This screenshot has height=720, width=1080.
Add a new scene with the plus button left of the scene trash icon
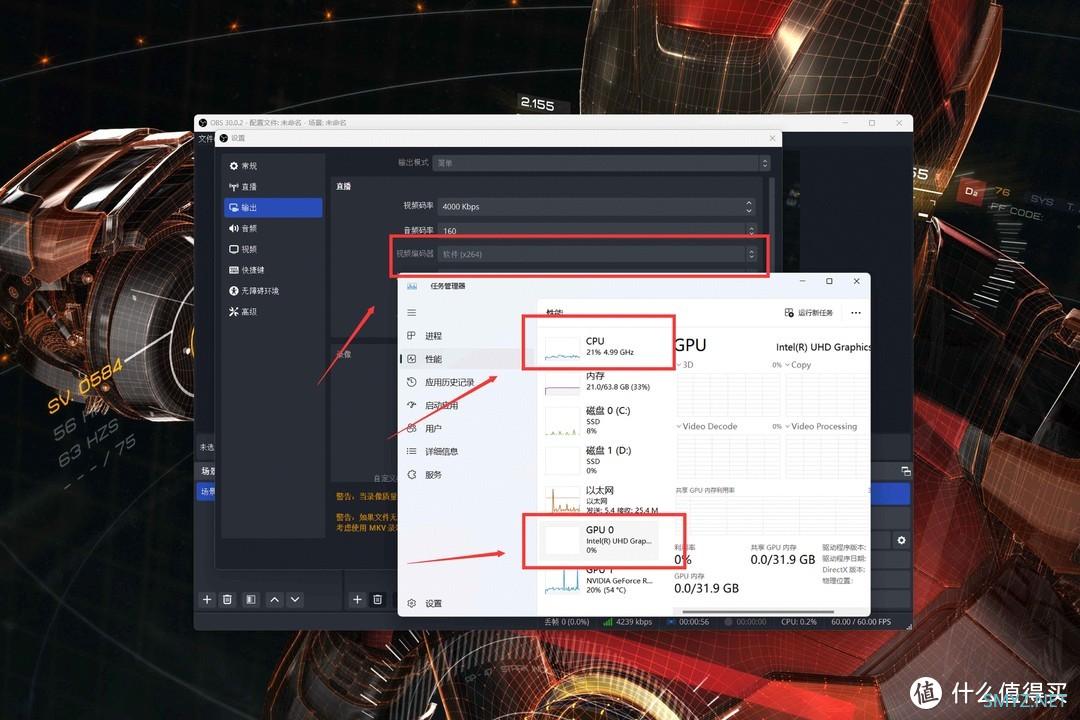coord(207,599)
